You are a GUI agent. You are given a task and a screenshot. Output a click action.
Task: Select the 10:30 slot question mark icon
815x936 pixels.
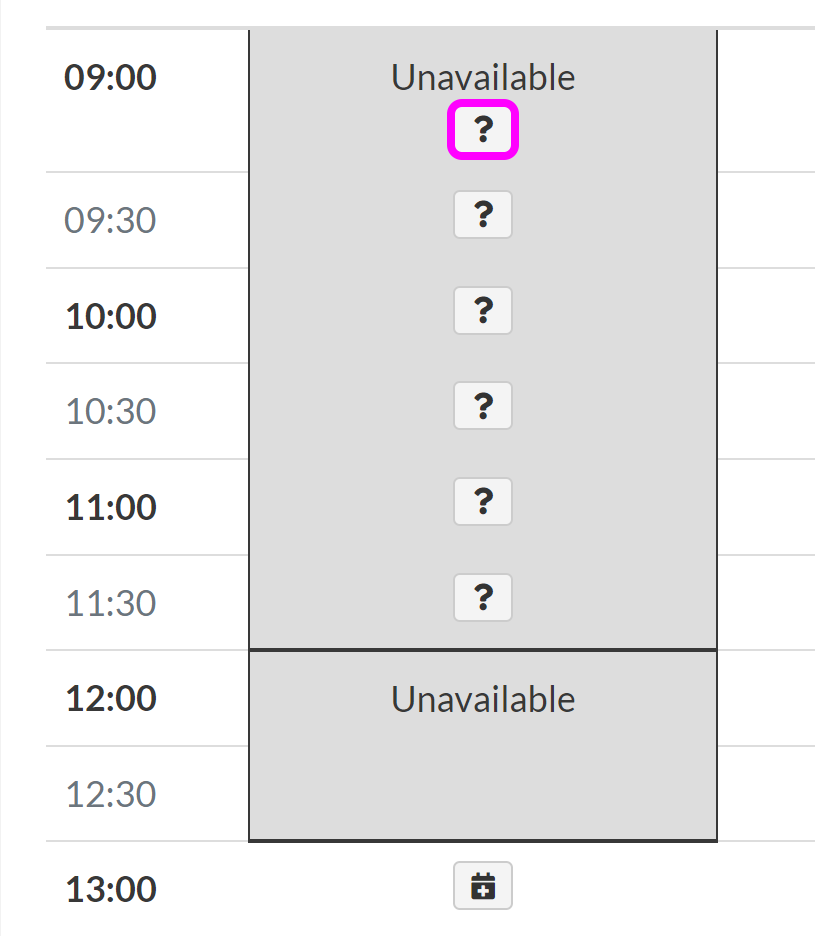[483, 406]
